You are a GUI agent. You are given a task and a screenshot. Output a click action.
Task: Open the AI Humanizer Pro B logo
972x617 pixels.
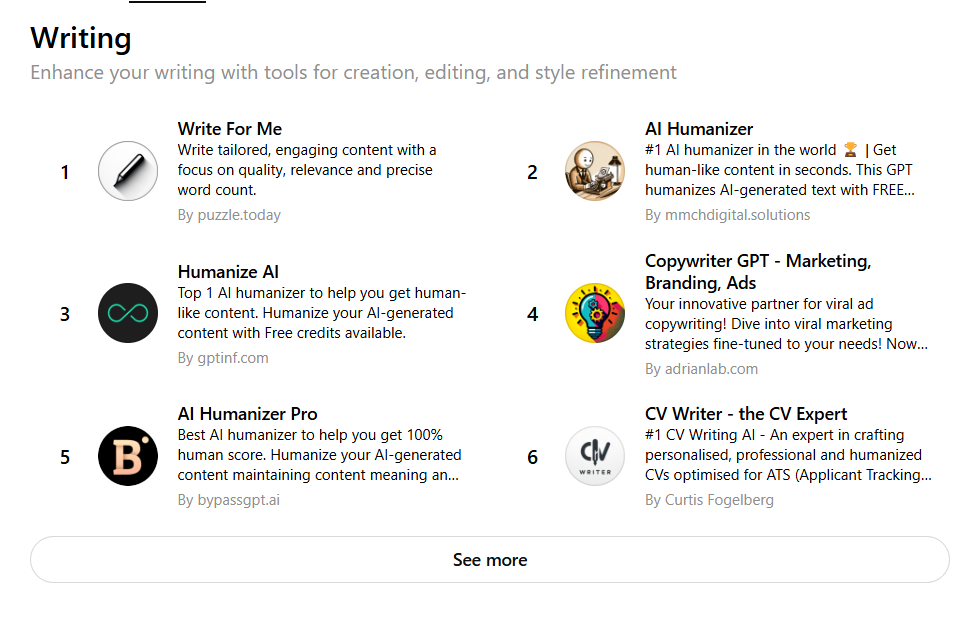pyautogui.click(x=128, y=456)
